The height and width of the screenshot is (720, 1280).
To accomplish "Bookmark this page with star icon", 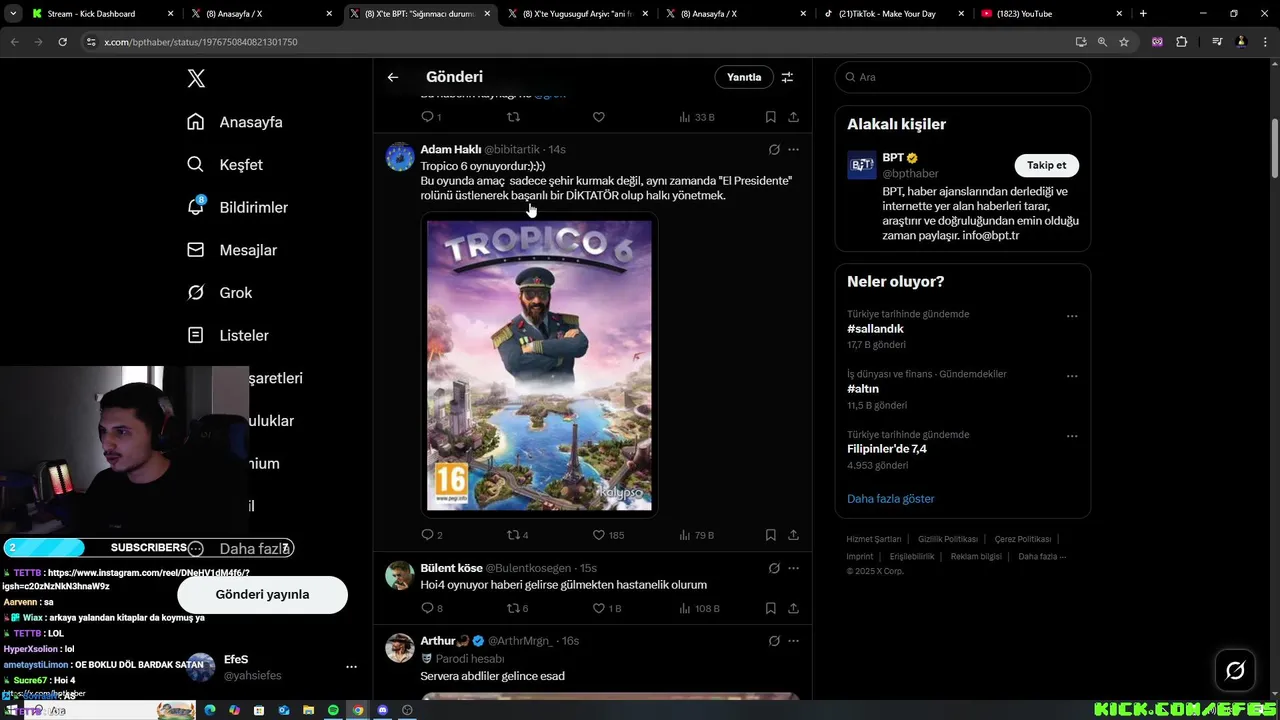I will click(1124, 42).
